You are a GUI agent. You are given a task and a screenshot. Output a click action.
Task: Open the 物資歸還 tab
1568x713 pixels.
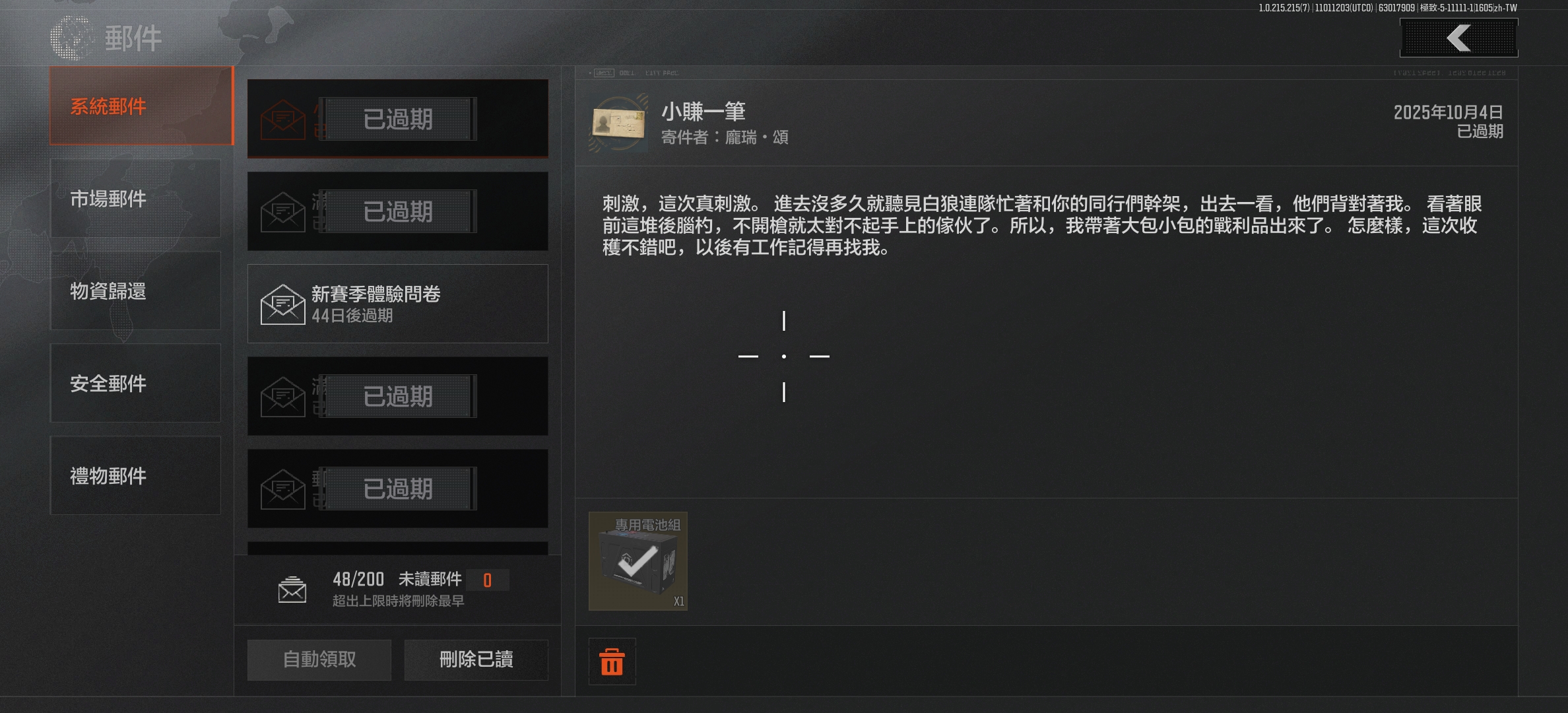[x=135, y=290]
